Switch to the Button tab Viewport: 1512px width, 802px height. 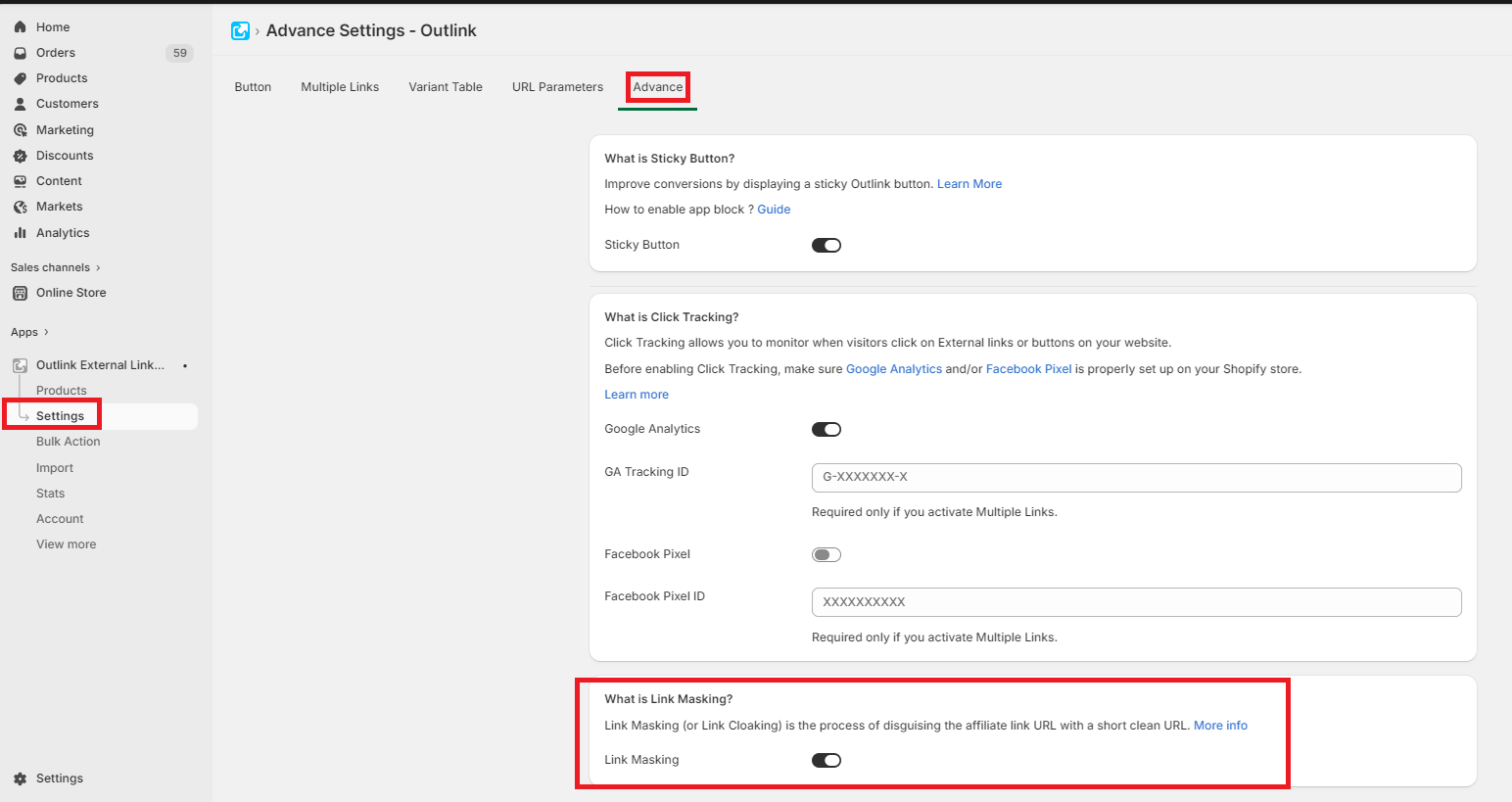pos(253,87)
